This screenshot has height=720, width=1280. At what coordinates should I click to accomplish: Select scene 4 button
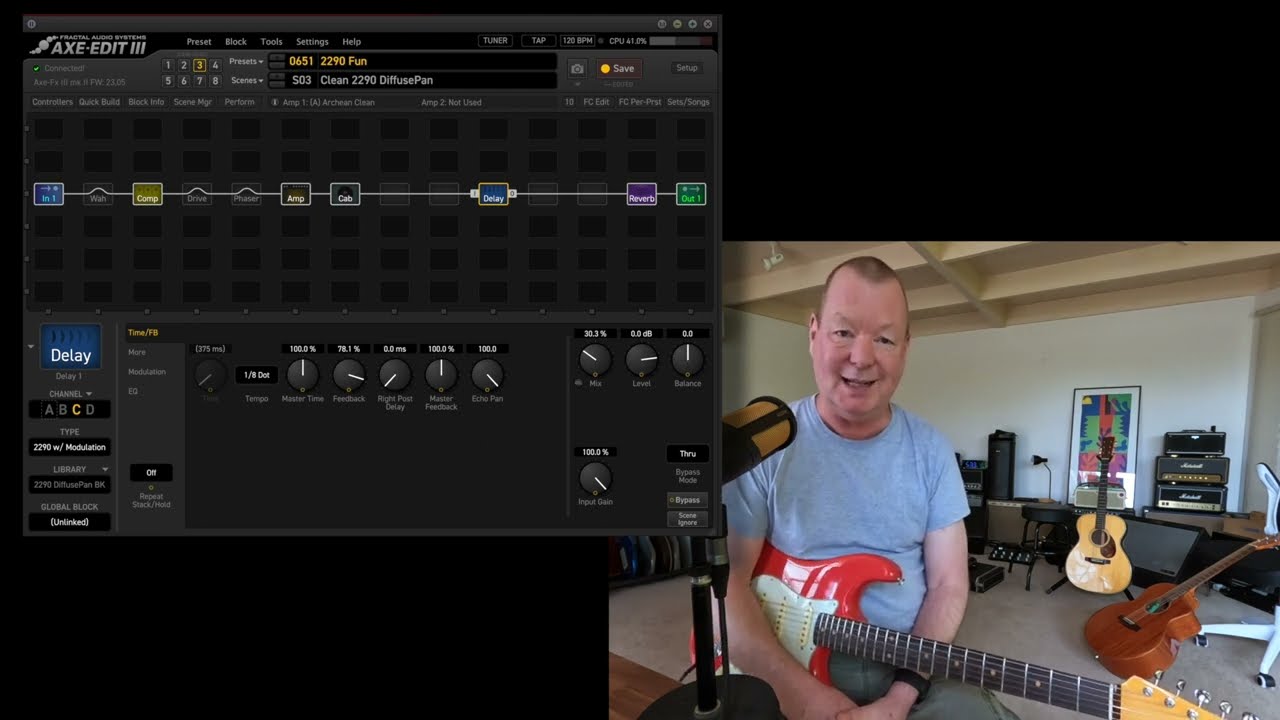click(x=215, y=65)
